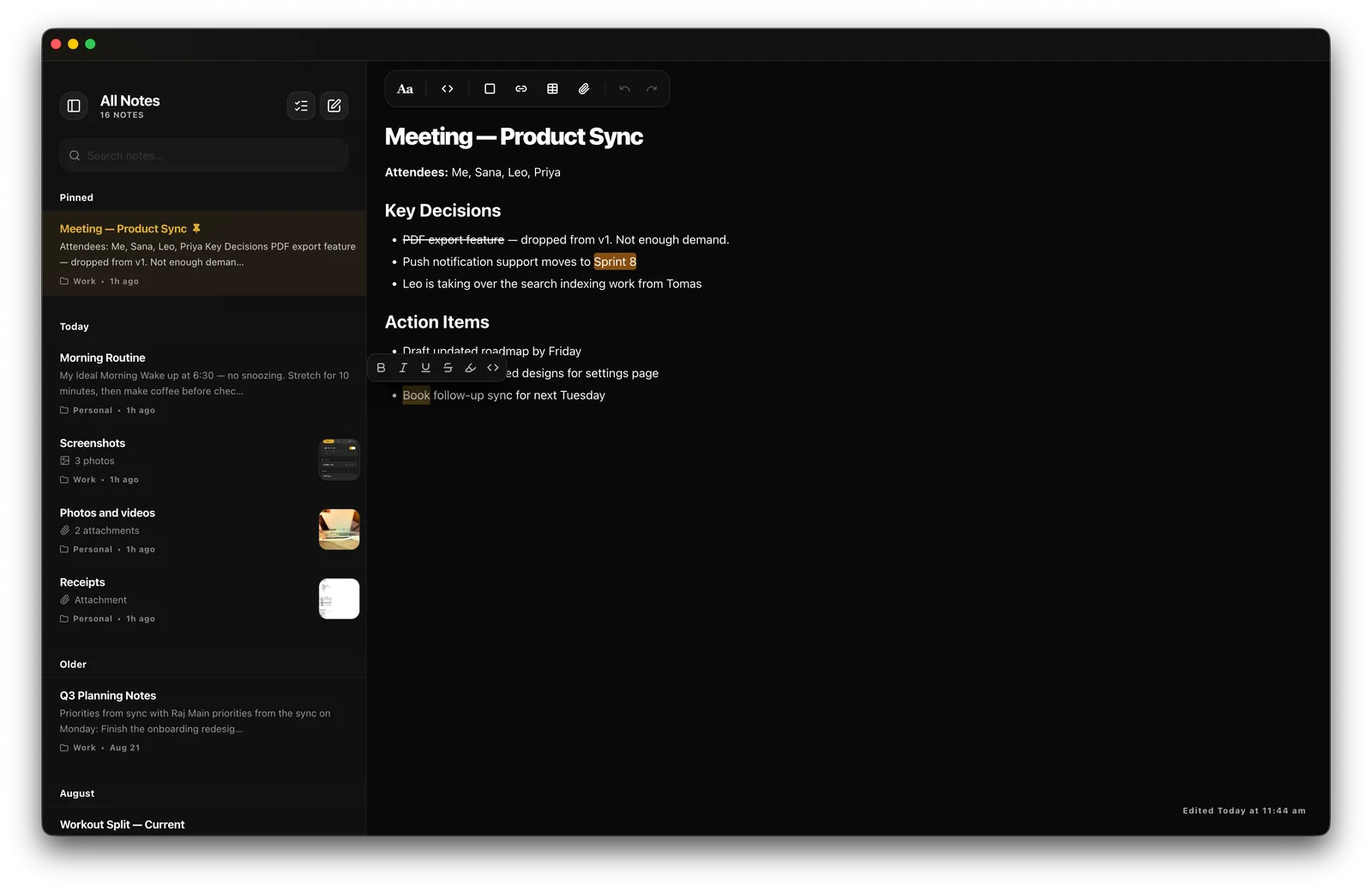The height and width of the screenshot is (891, 1372).
Task: Click the Older section header
Action: [x=73, y=665]
